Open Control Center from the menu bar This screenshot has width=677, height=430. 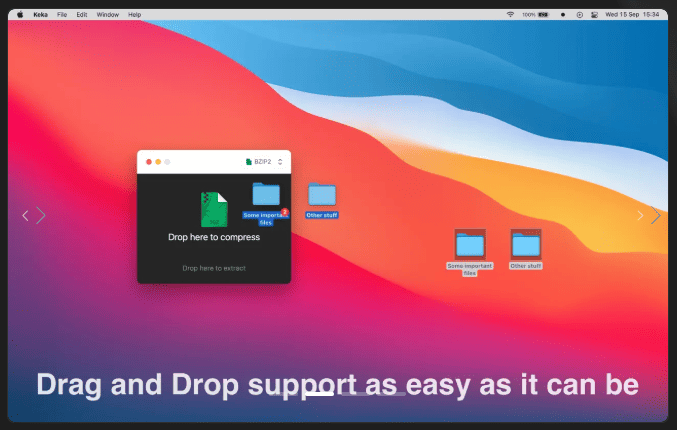595,15
